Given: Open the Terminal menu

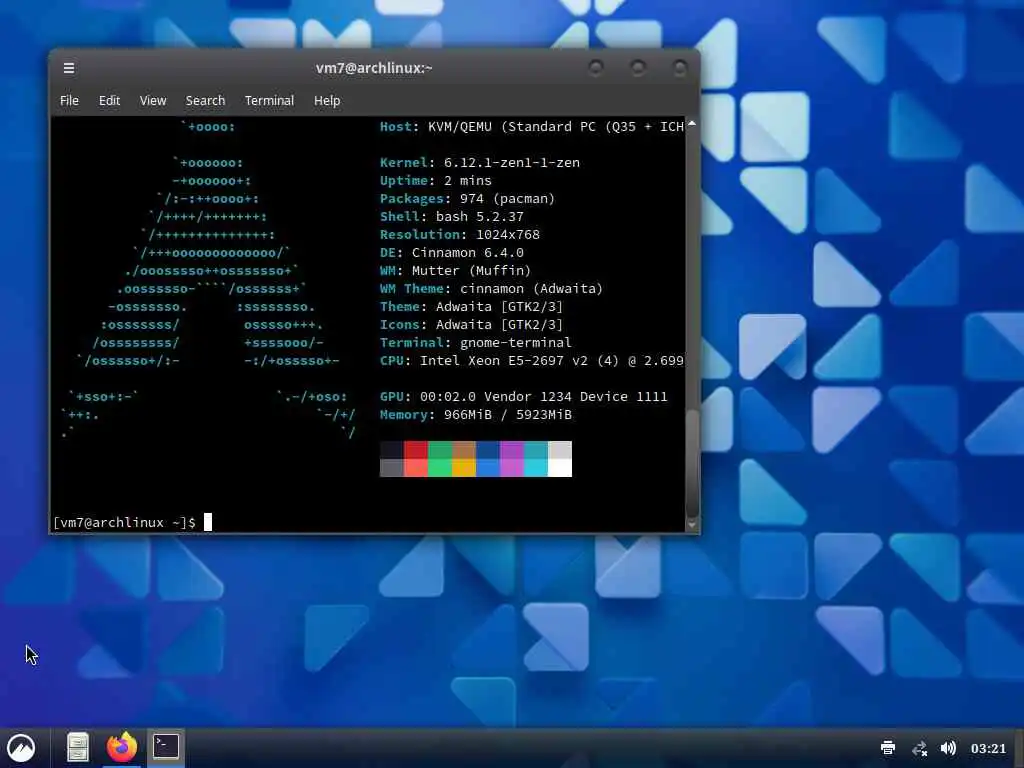Looking at the screenshot, I should pos(269,101).
